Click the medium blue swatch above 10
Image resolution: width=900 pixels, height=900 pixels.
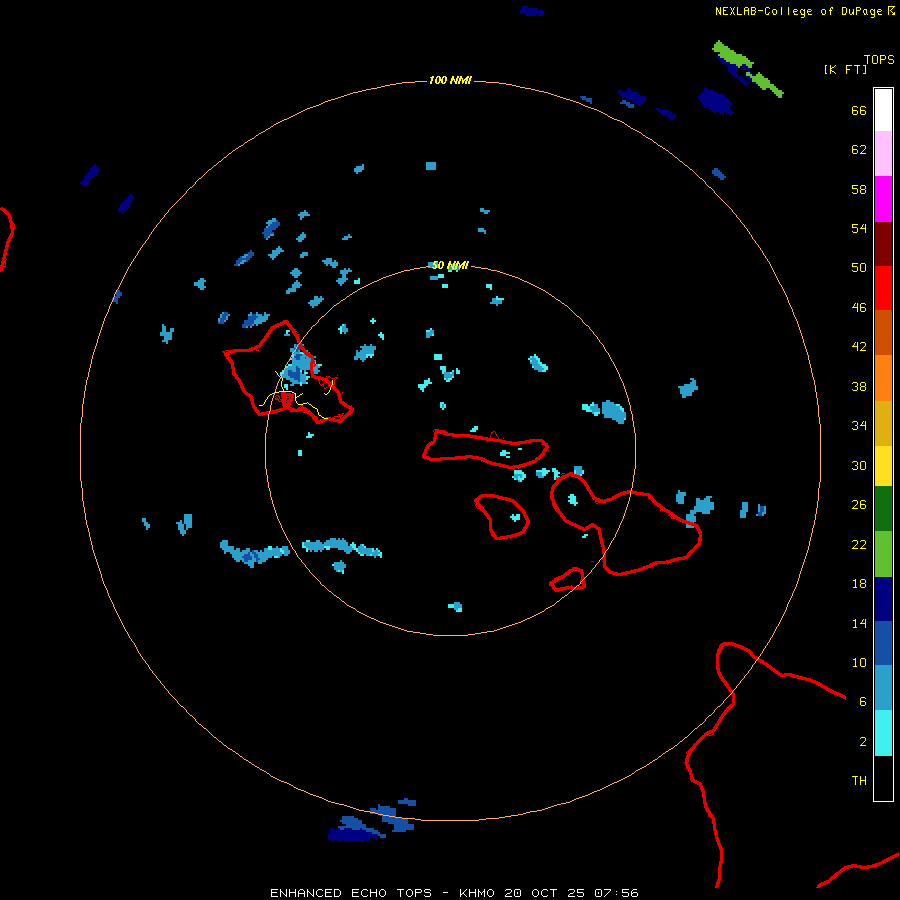point(883,643)
